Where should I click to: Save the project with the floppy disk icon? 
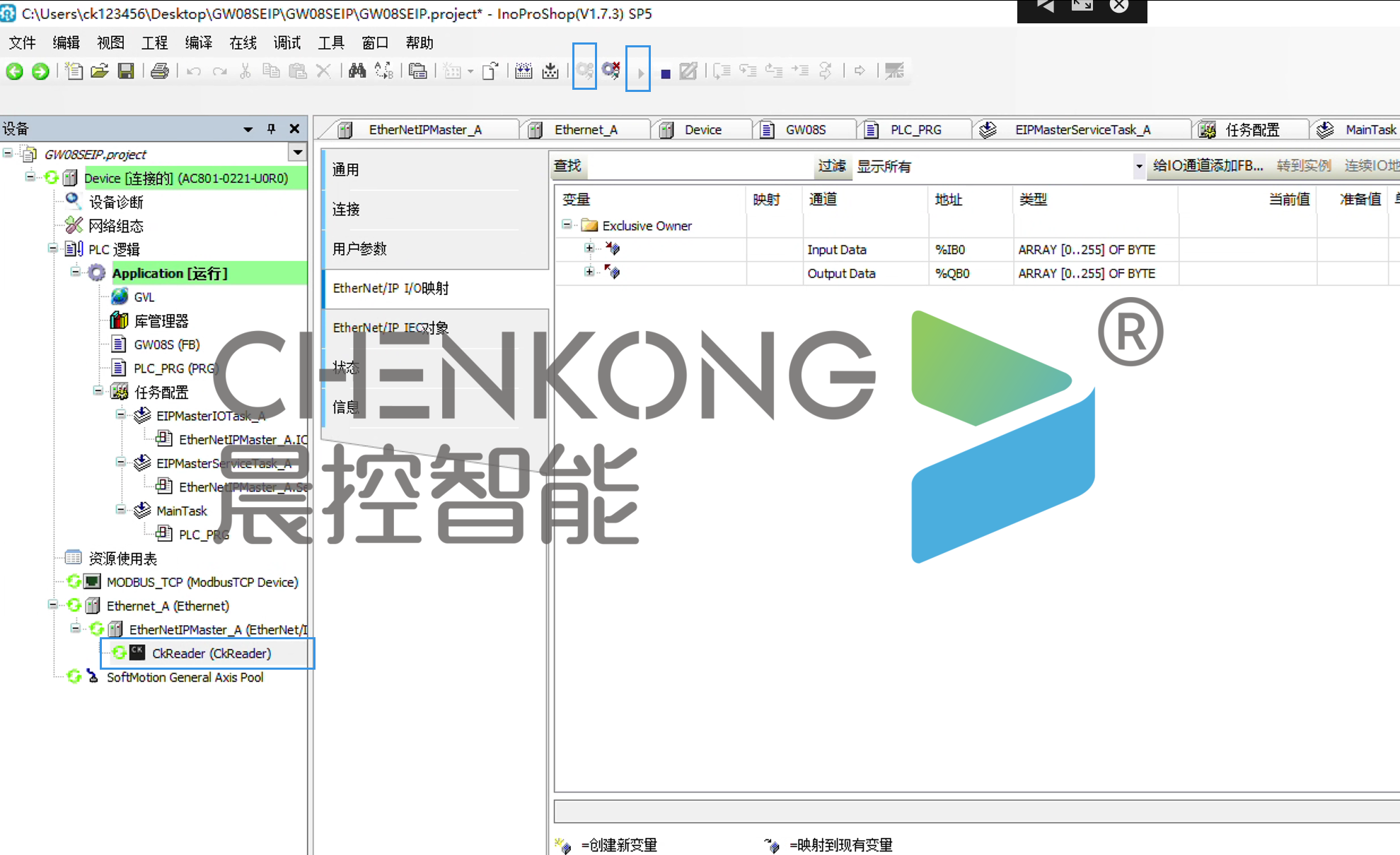(126, 71)
